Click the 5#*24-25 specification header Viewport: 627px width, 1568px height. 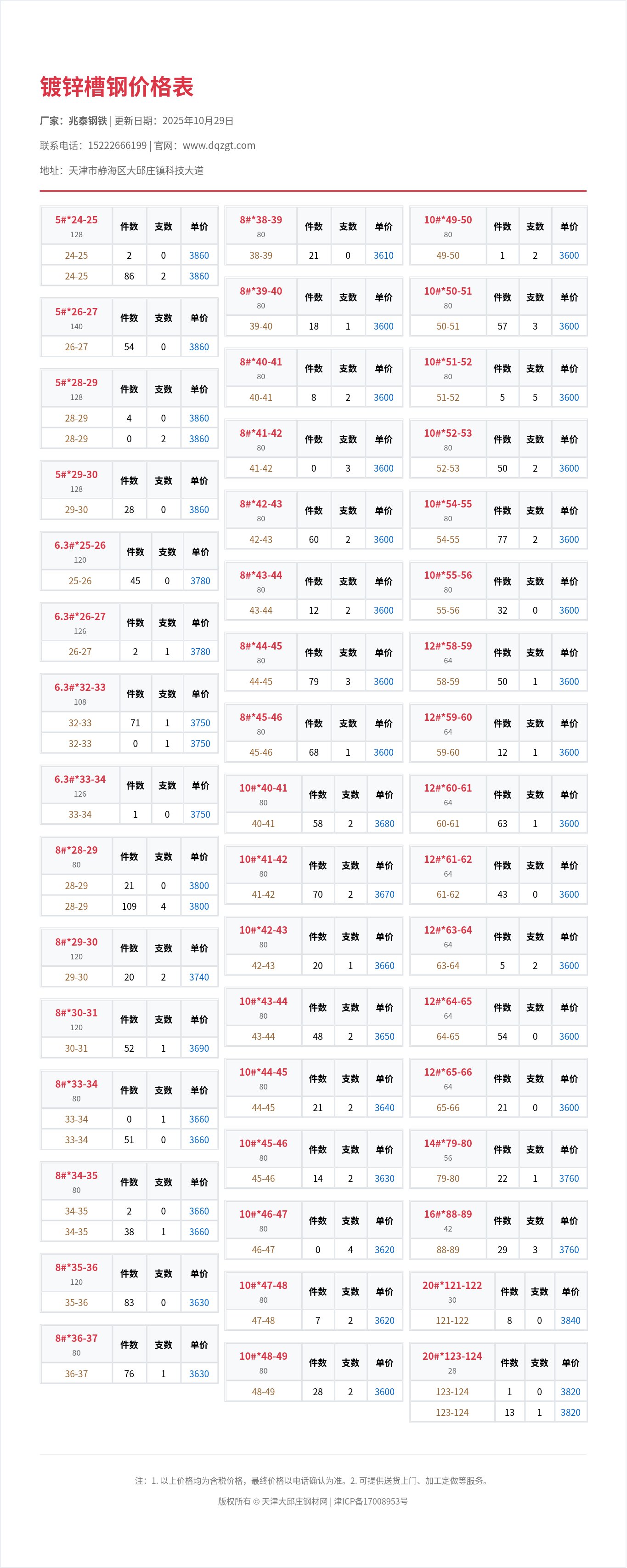[77, 220]
